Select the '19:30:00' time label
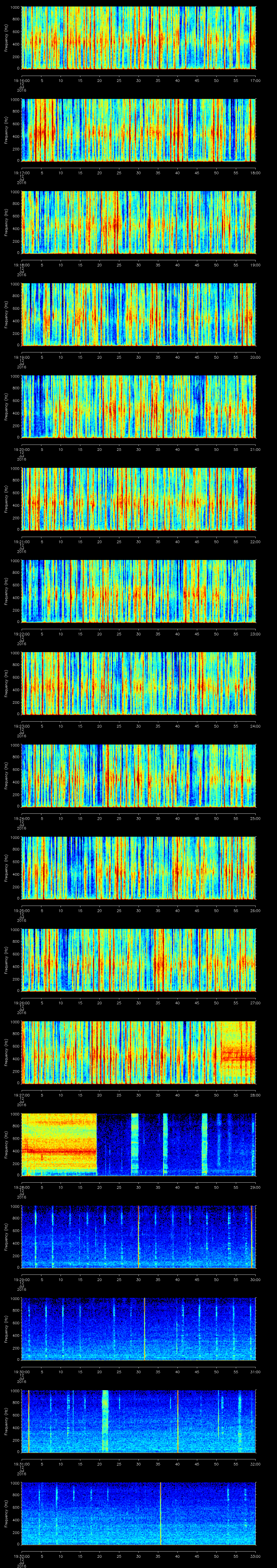277x1568 pixels. coord(22,1371)
